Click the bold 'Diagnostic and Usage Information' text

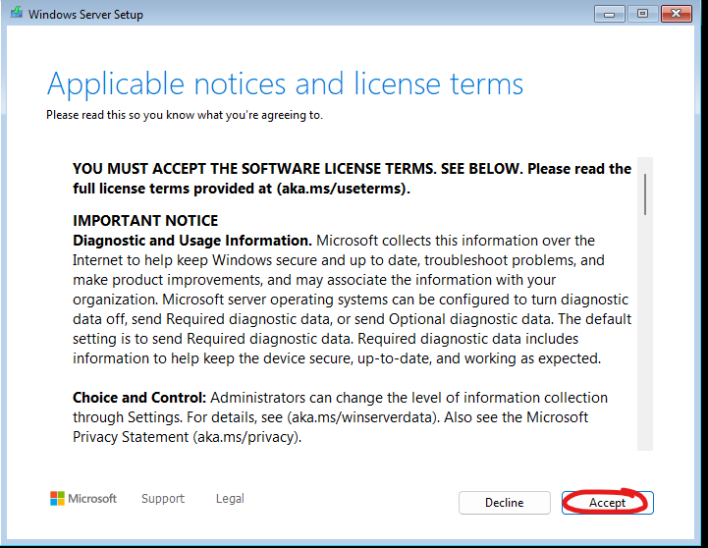(x=192, y=241)
